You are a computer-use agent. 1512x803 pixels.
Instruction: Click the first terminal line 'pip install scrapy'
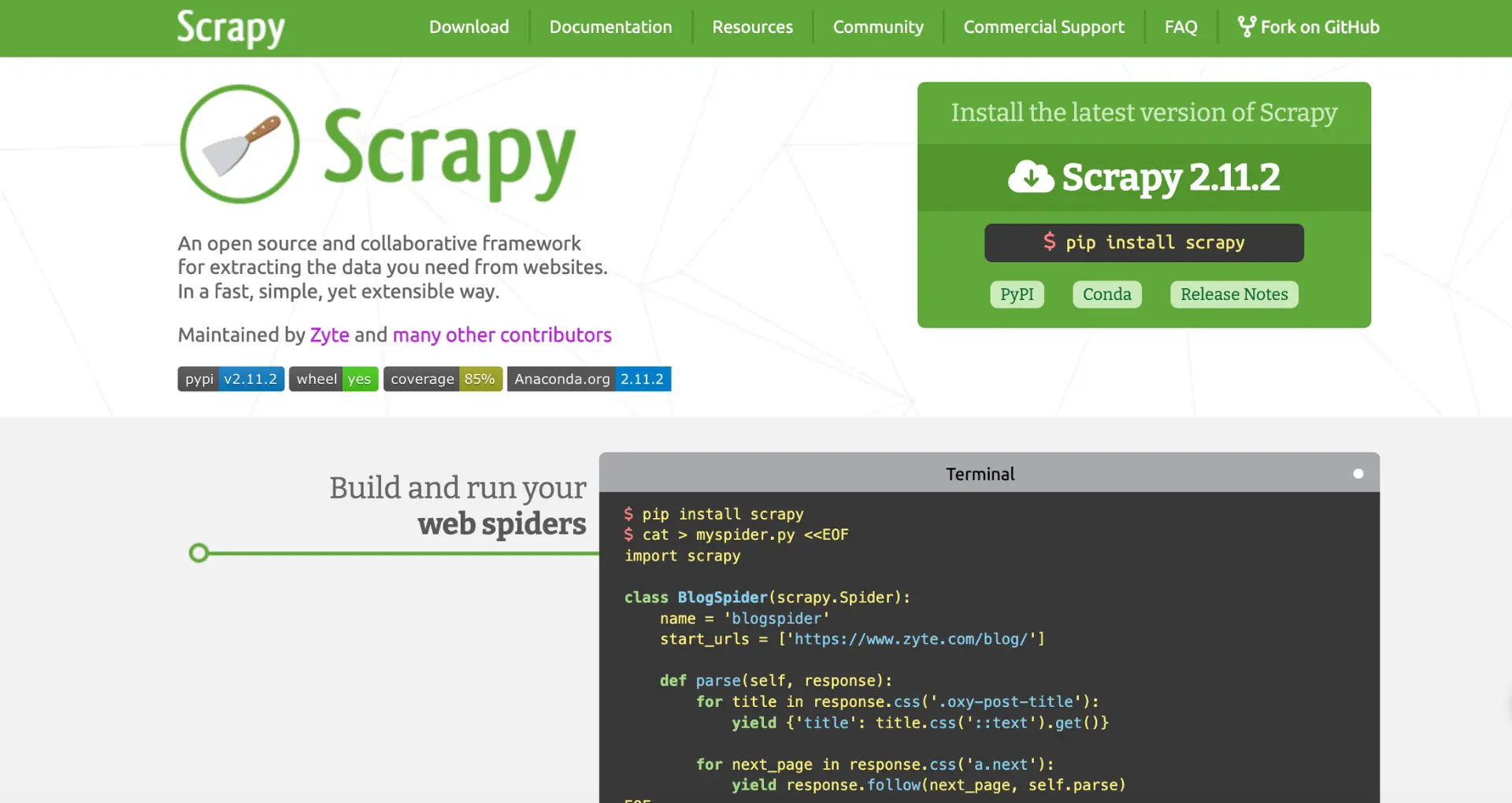(713, 514)
